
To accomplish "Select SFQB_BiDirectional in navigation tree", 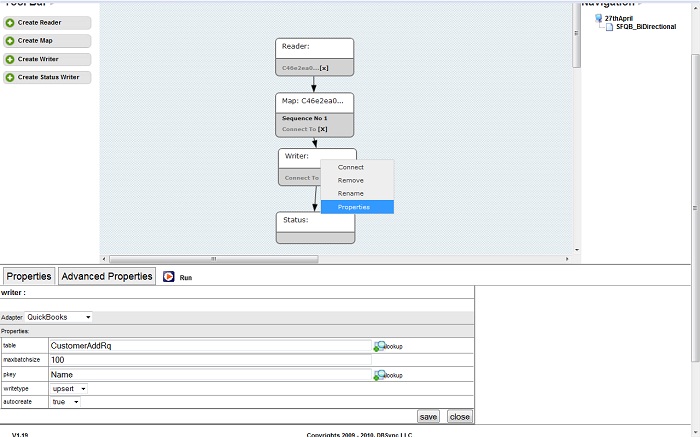I will [x=639, y=27].
